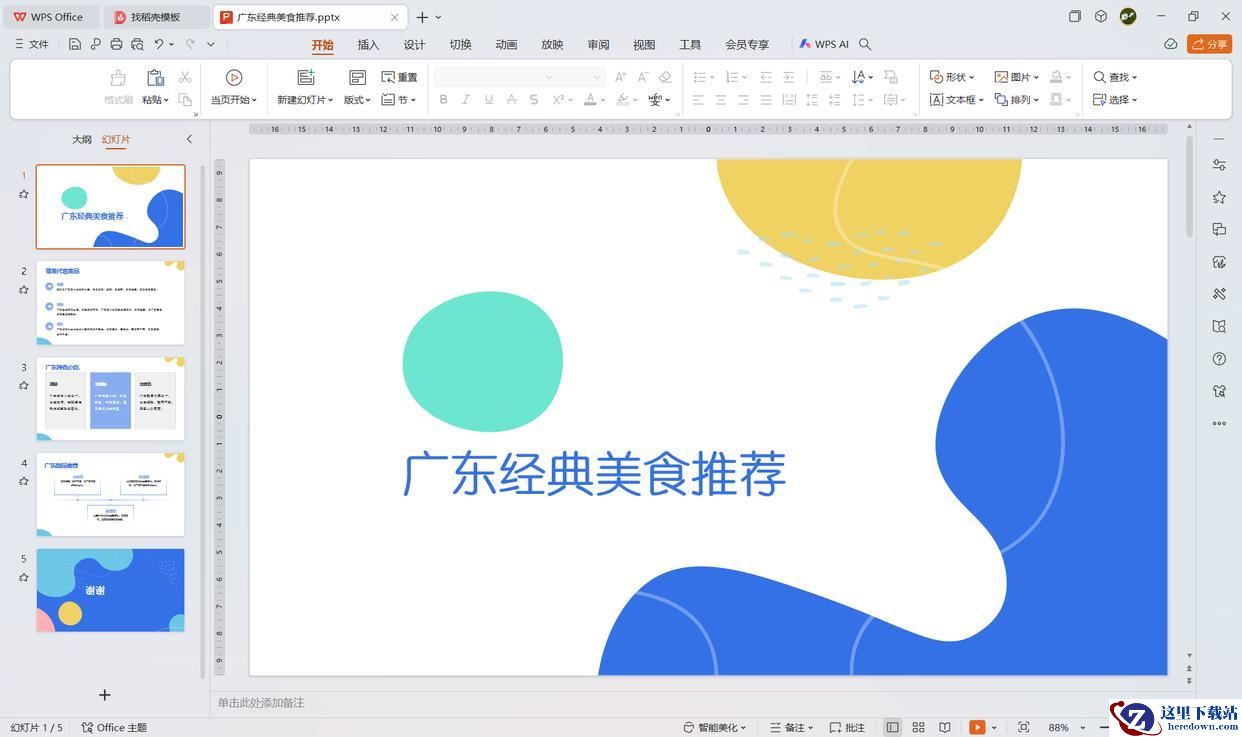Open Smart Beautify (智能美化) in status bar

[x=715, y=727]
